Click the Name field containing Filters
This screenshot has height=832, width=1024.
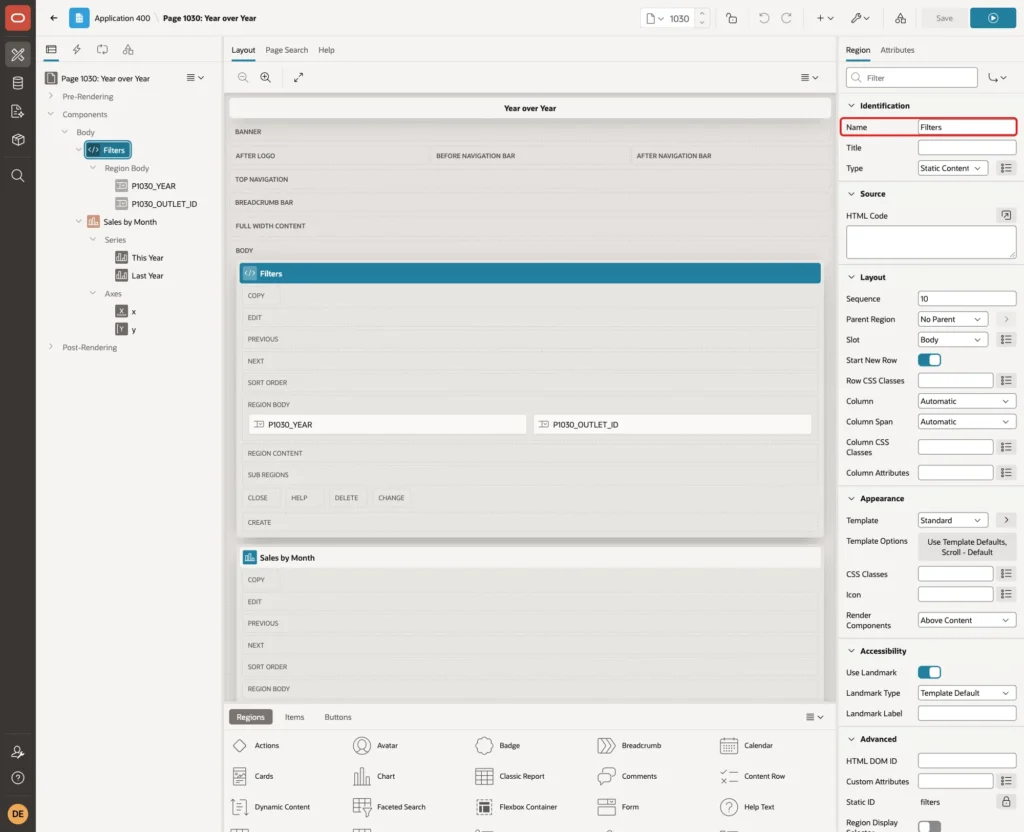(967, 127)
